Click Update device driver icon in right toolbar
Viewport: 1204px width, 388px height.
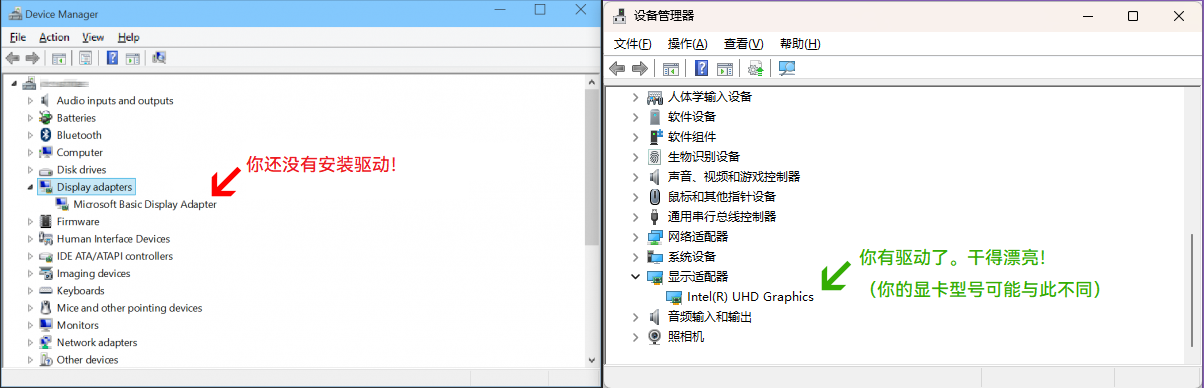tap(756, 68)
